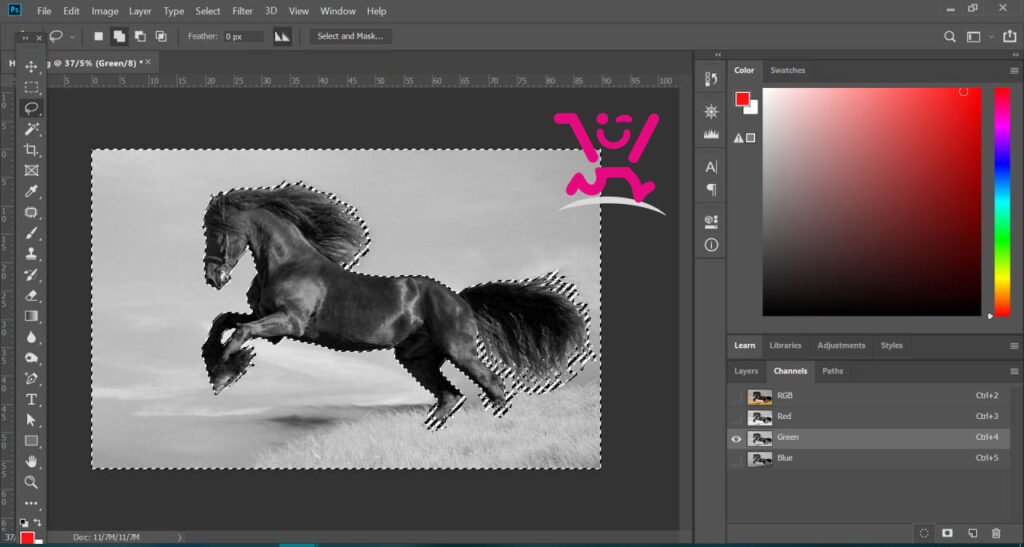Screen dimensions: 1024x547
Task: Select the Path Selection tool
Action: click(x=31, y=420)
